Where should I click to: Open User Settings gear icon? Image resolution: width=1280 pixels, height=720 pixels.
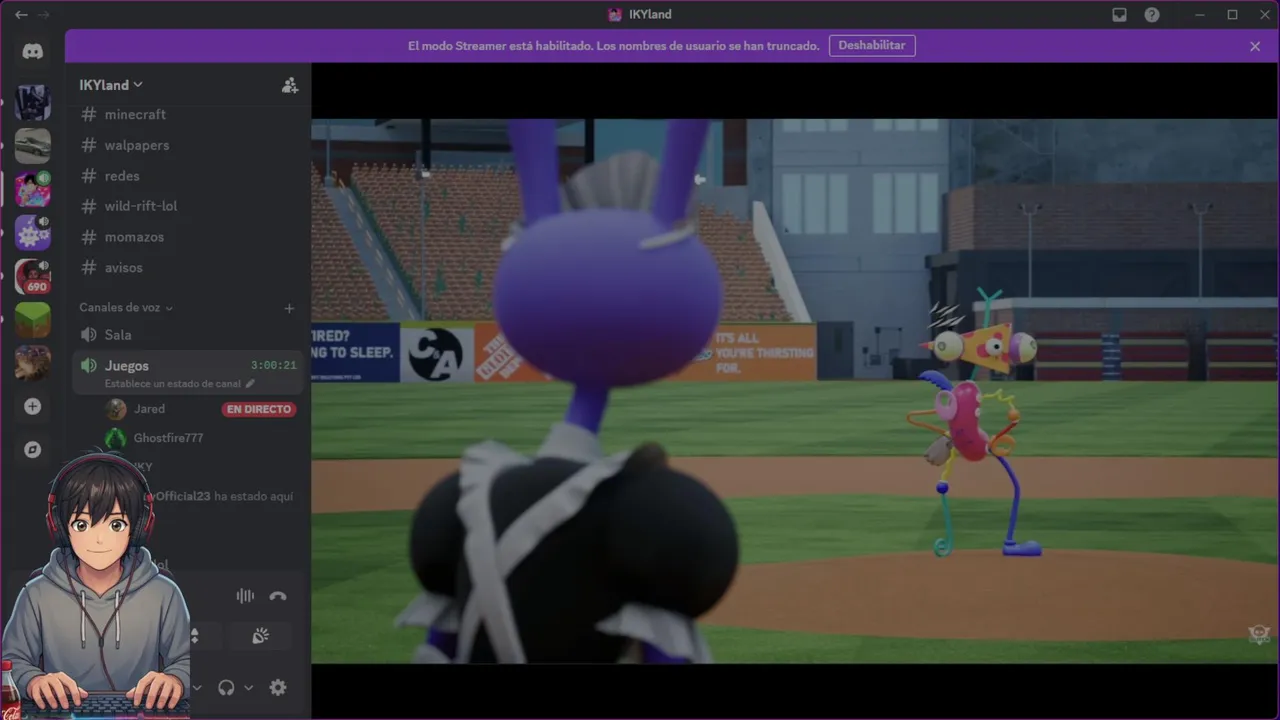(x=278, y=687)
